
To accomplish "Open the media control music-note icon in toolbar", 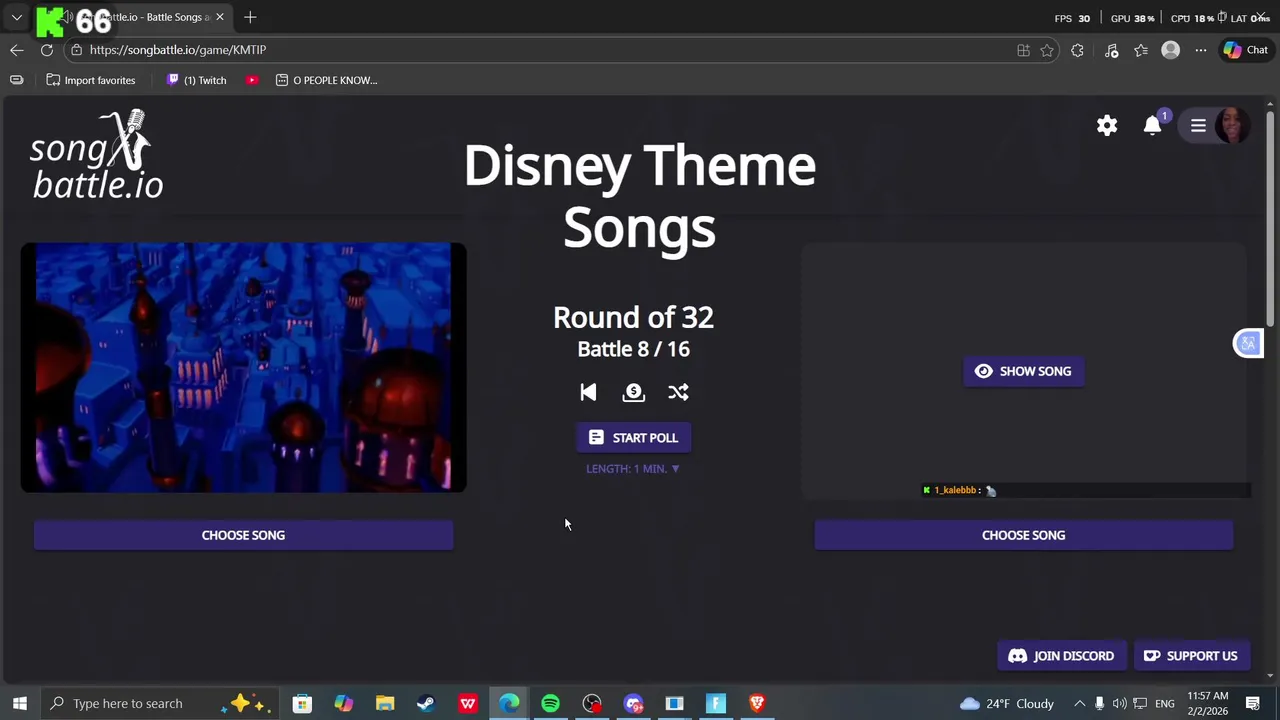I will [x=1111, y=50].
